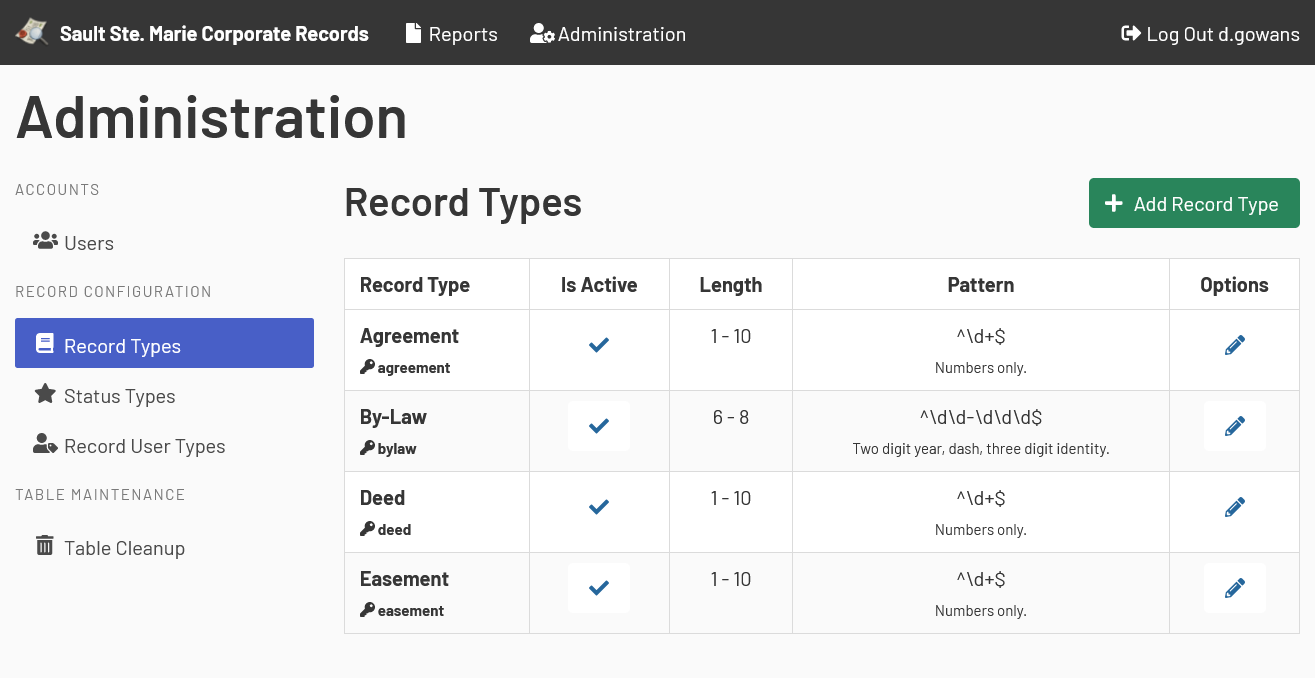
Task: Click the Record Types heading
Action: point(463,202)
